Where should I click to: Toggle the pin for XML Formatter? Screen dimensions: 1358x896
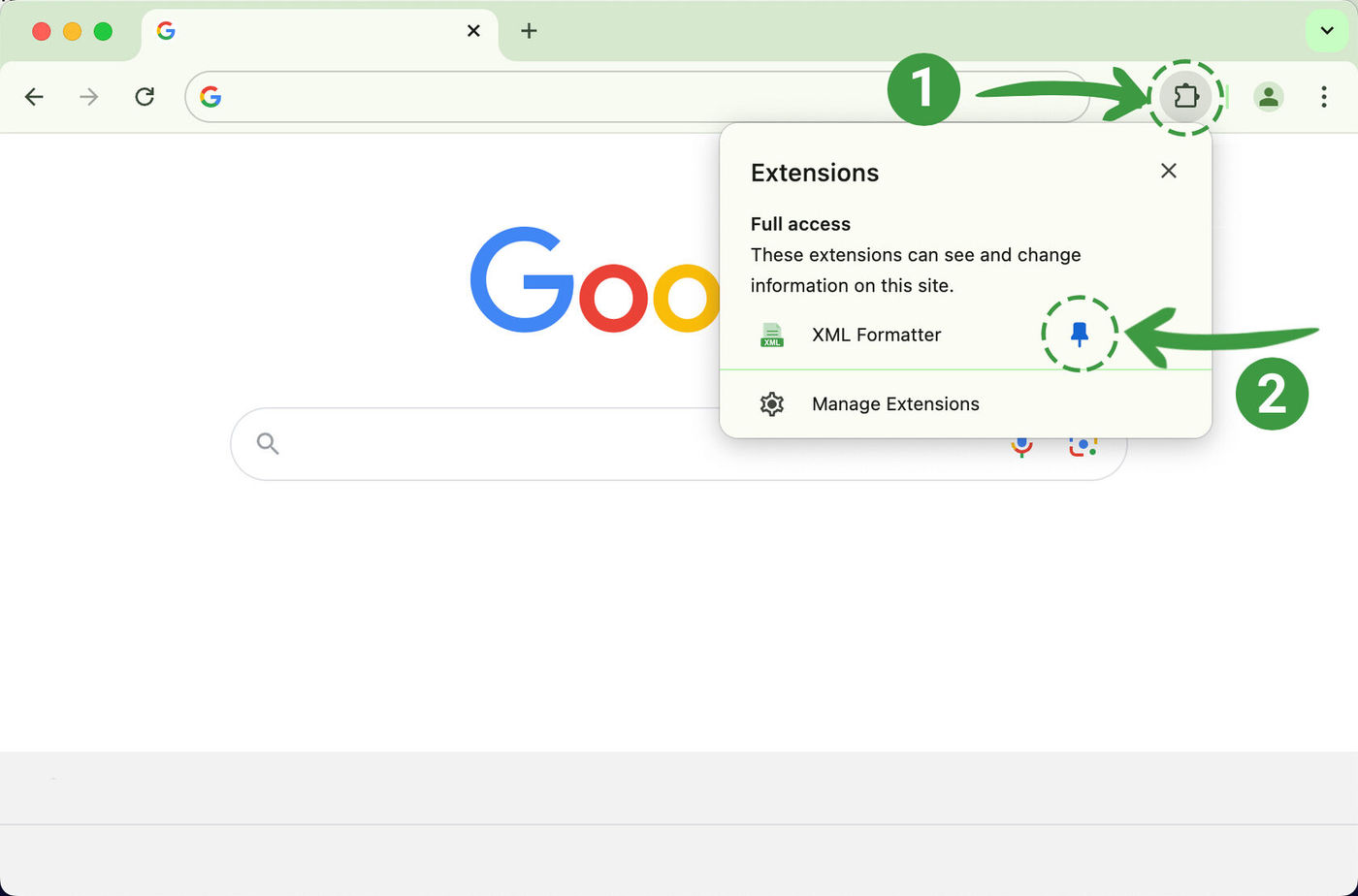tap(1080, 335)
